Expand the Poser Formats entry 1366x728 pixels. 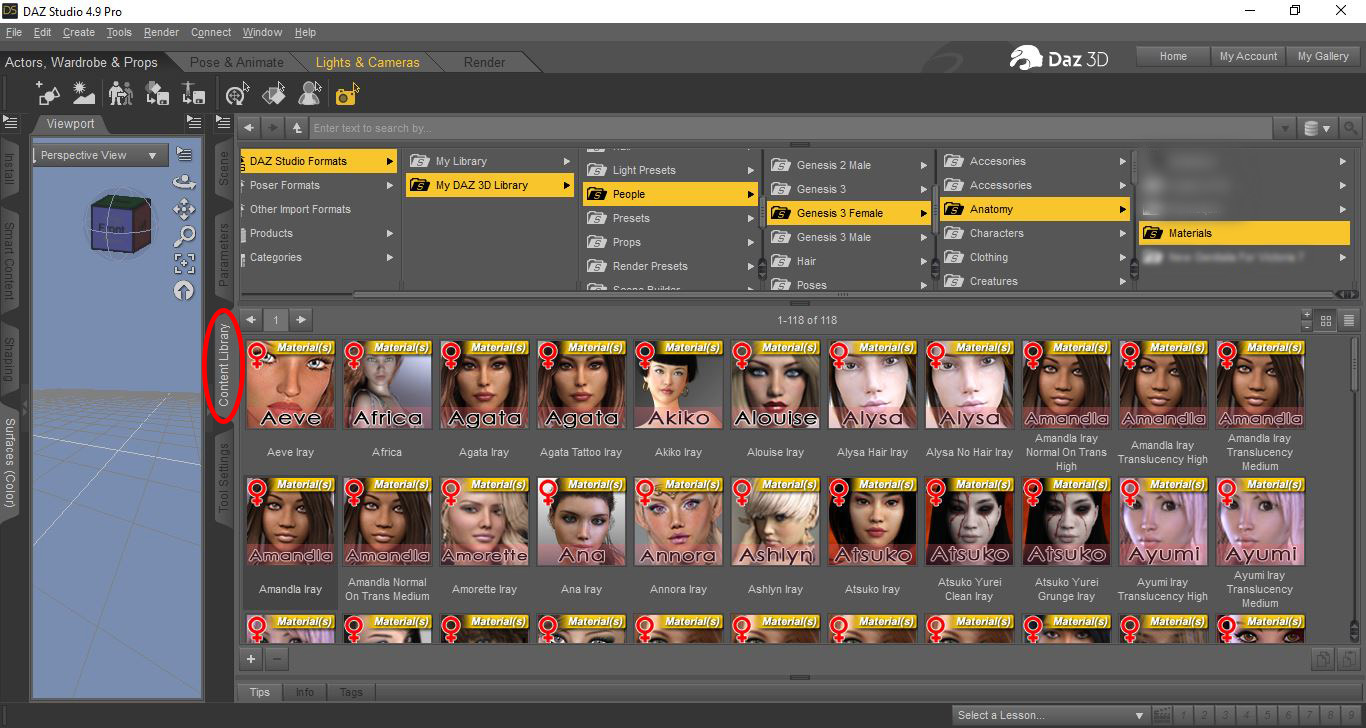390,185
